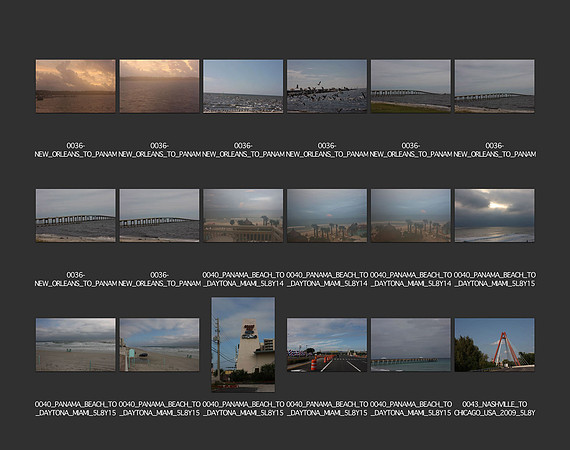Click the filename label under grass bridge photo
The height and width of the screenshot is (450, 570).
coord(410,150)
